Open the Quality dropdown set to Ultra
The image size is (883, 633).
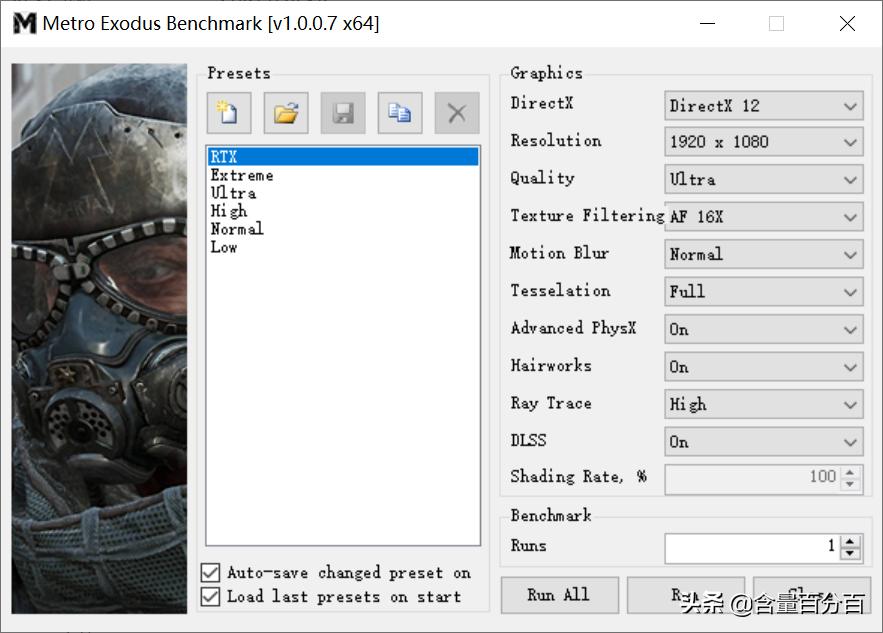point(763,180)
